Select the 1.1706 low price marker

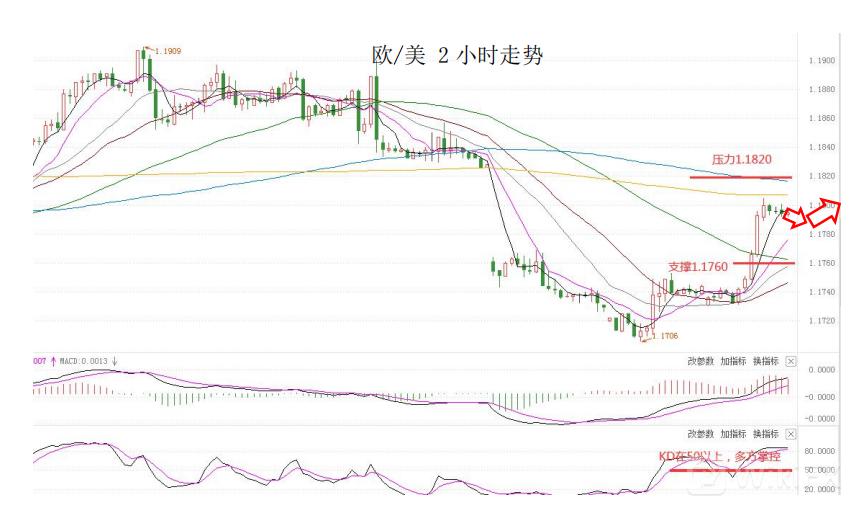(663, 336)
